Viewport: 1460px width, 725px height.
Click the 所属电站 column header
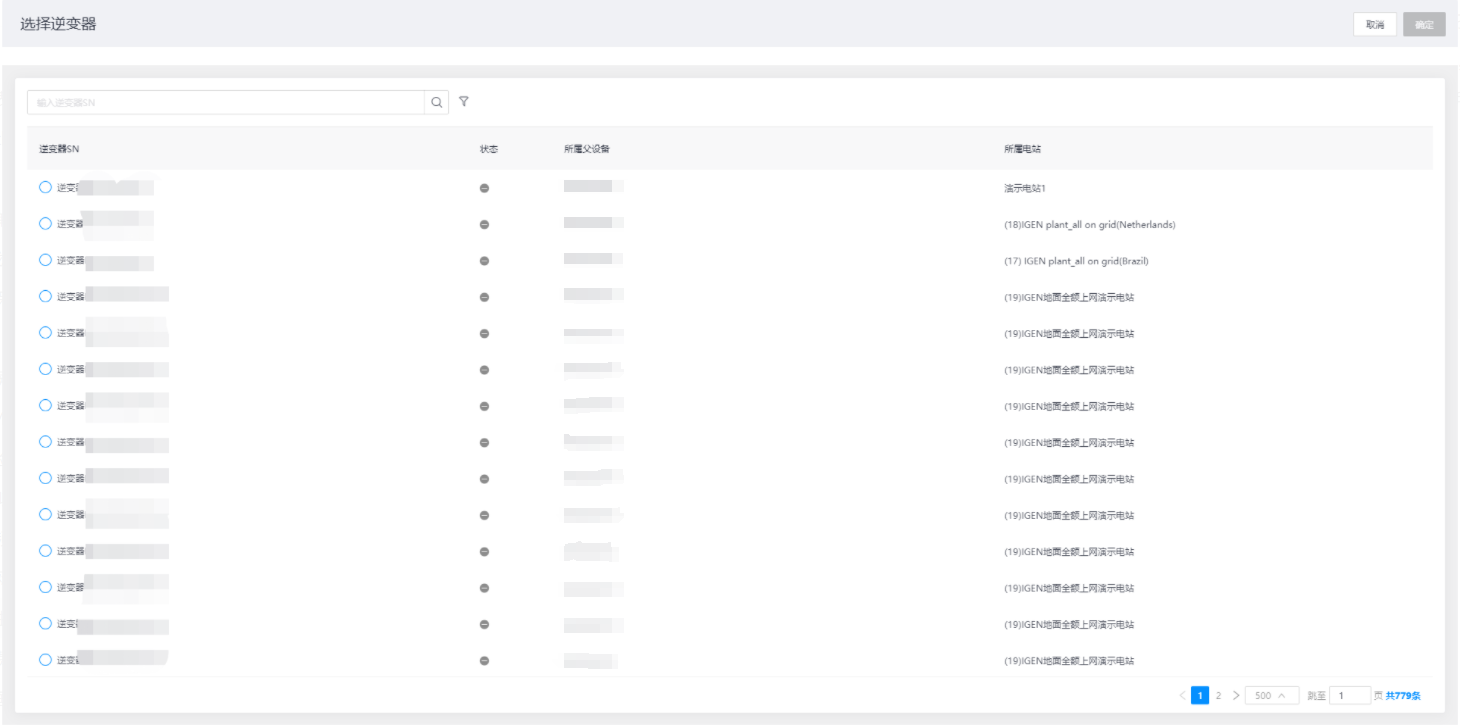point(1022,149)
